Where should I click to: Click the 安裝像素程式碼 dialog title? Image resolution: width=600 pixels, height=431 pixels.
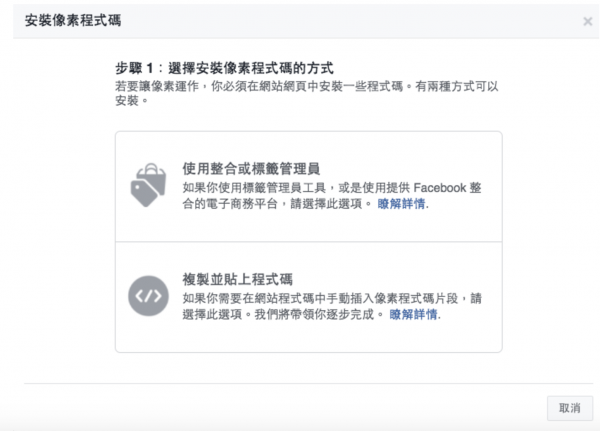coord(73,20)
